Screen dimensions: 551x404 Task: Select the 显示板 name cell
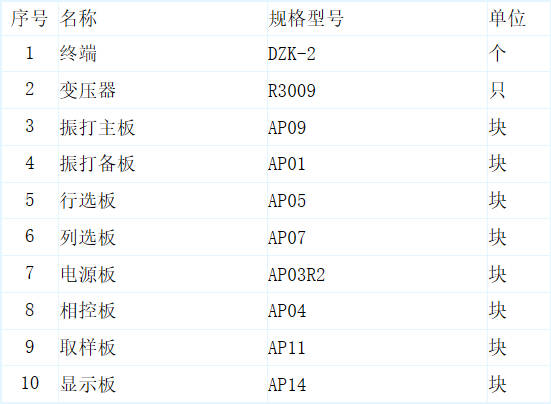pos(163,384)
